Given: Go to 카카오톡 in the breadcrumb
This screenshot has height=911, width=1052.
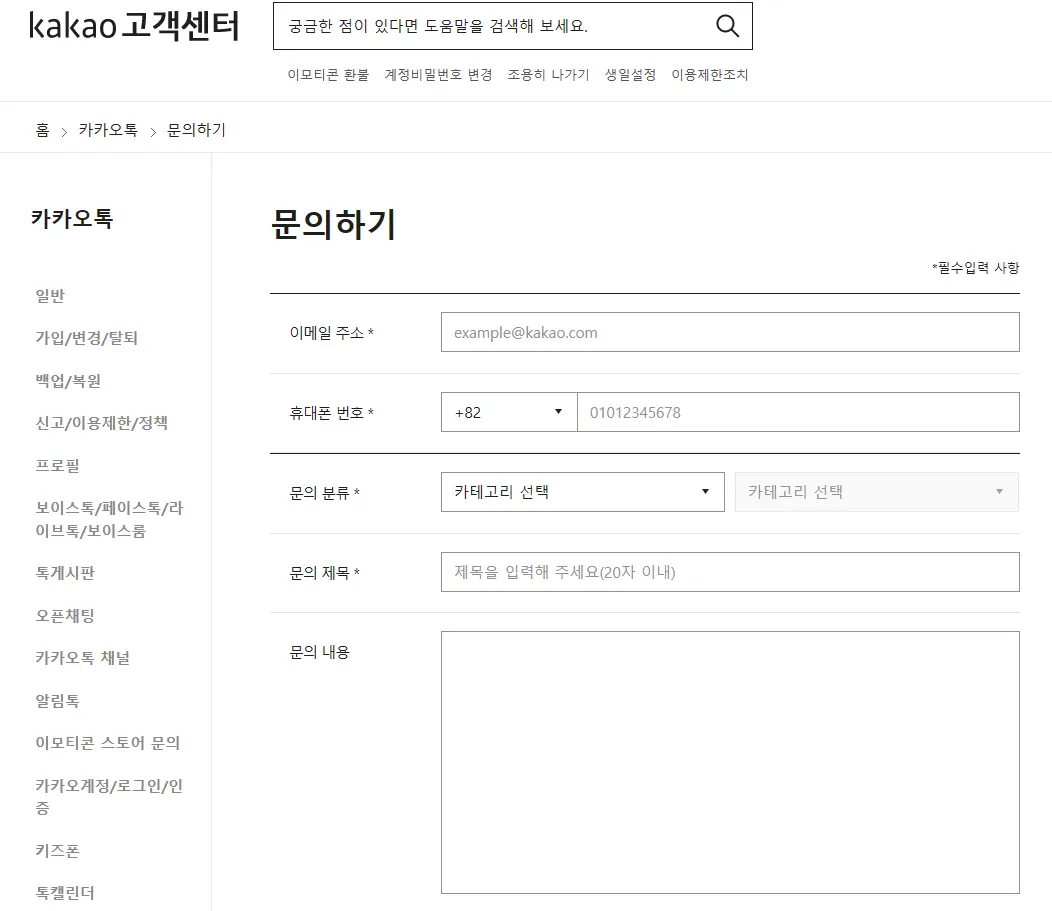Looking at the screenshot, I should point(108,130).
